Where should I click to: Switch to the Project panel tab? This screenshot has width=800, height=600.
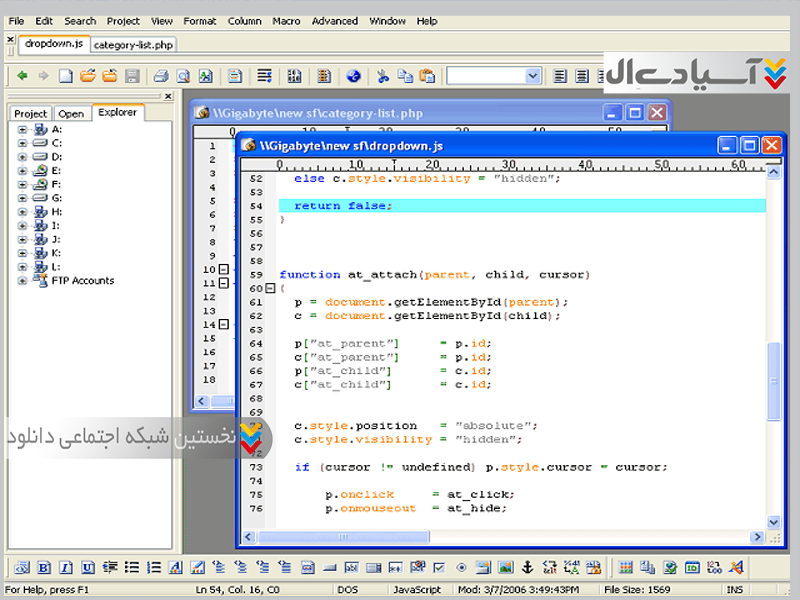click(x=30, y=114)
